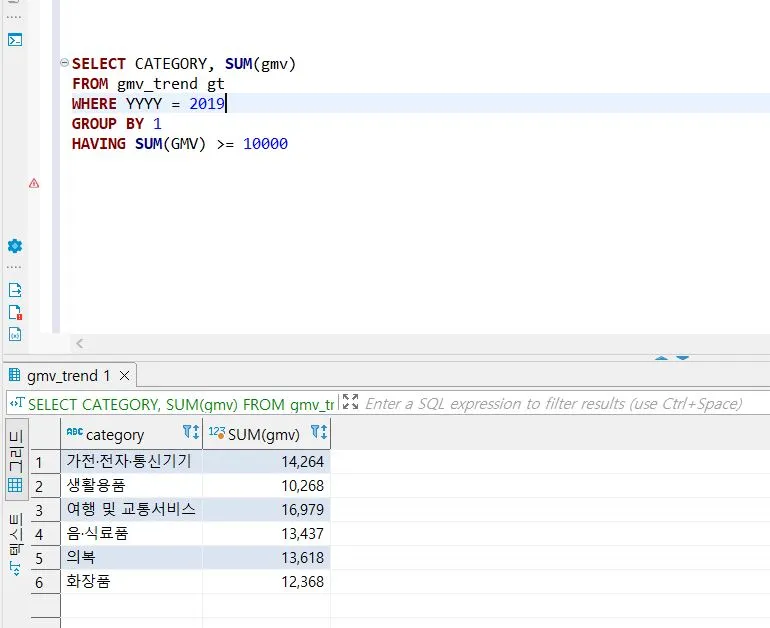
Task: Click cell 화장품
Action: 132,582
